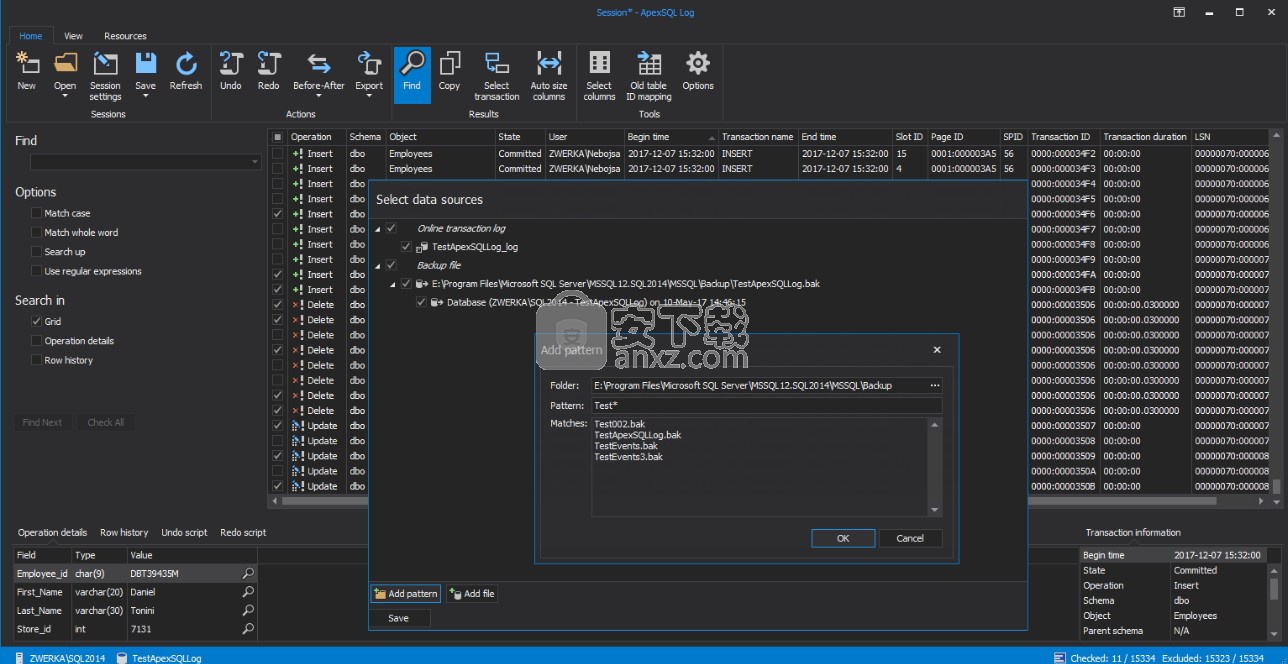Close the Add pattern dialog
This screenshot has width=1288, height=664.
937,350
